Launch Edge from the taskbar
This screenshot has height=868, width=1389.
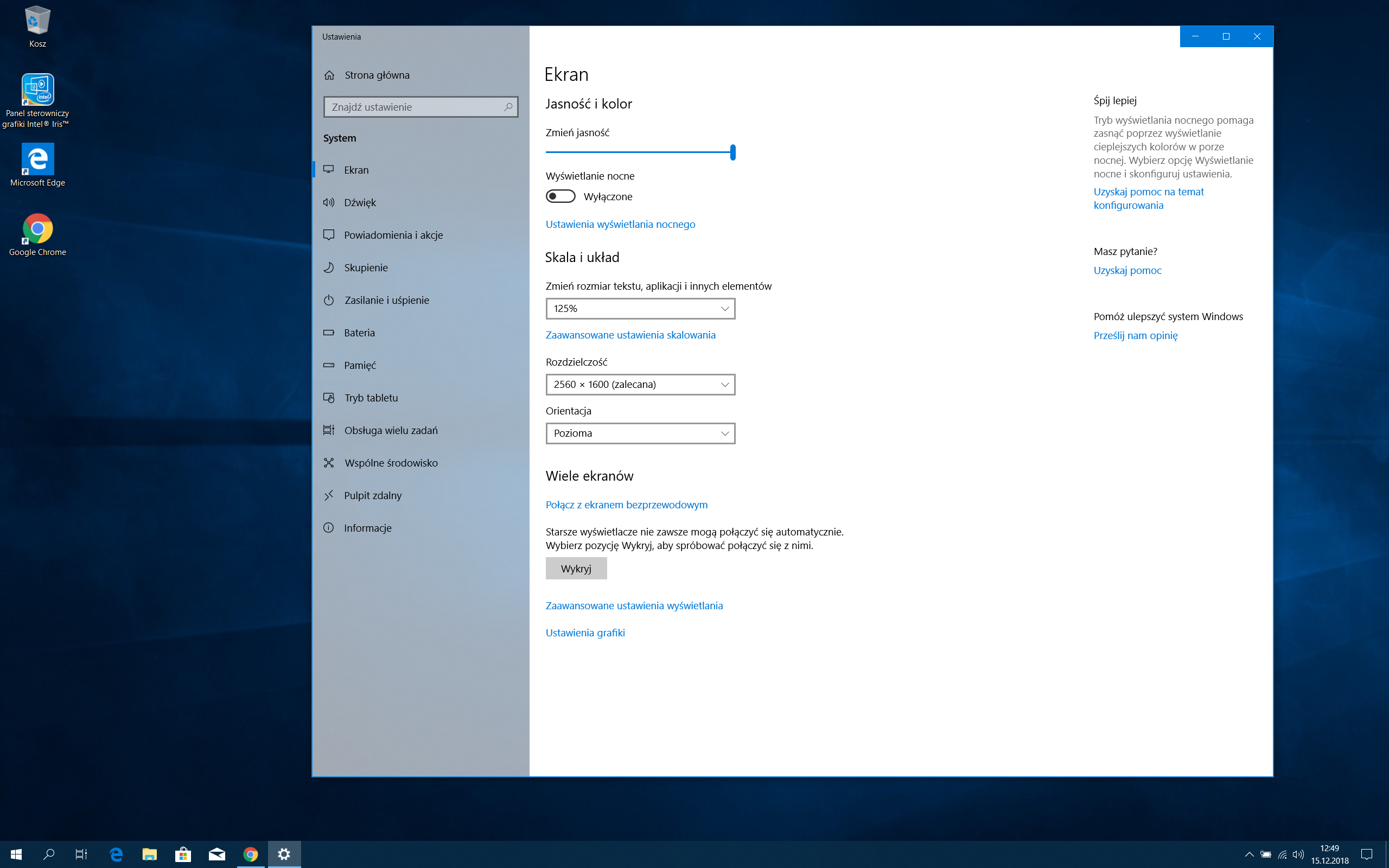(116, 854)
